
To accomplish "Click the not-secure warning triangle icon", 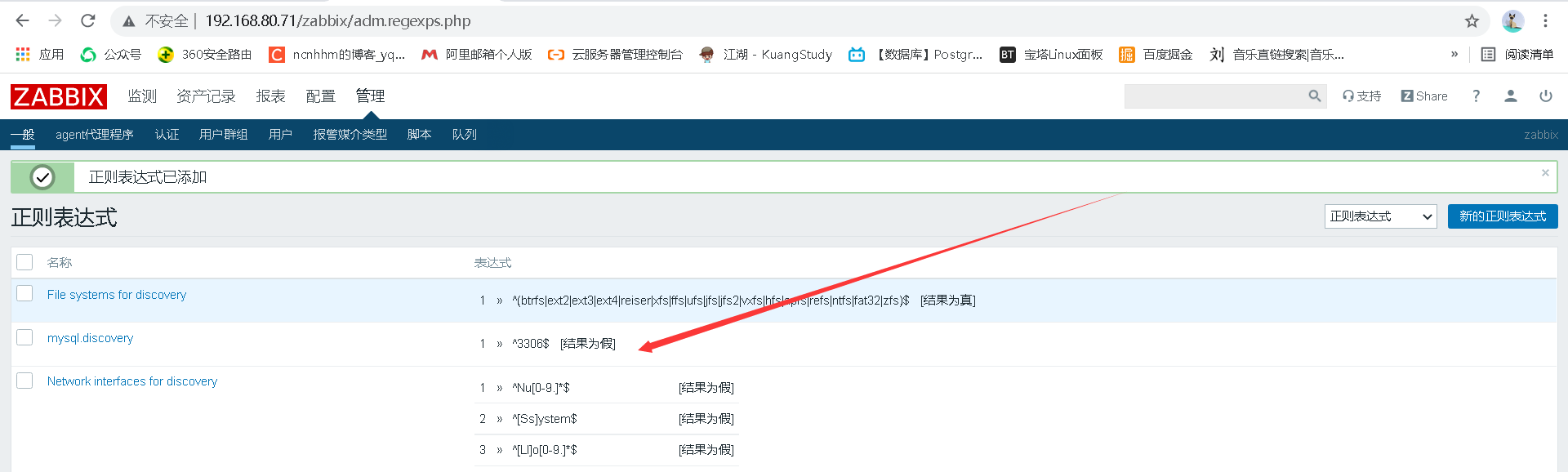I will (128, 21).
